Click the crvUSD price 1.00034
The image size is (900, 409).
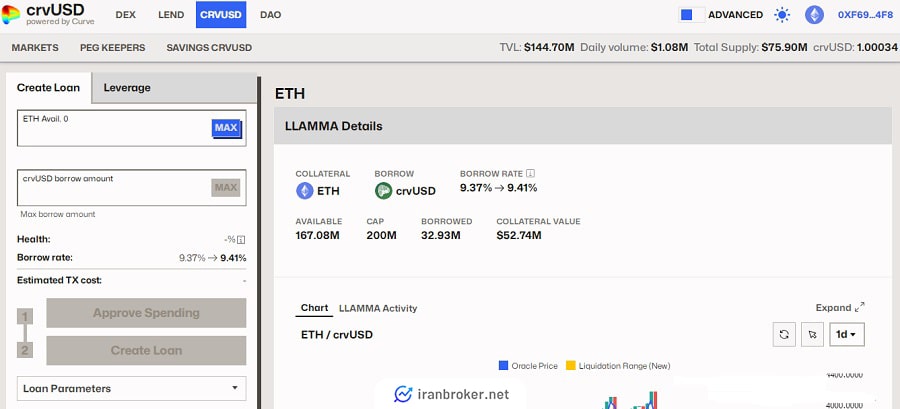(x=877, y=48)
